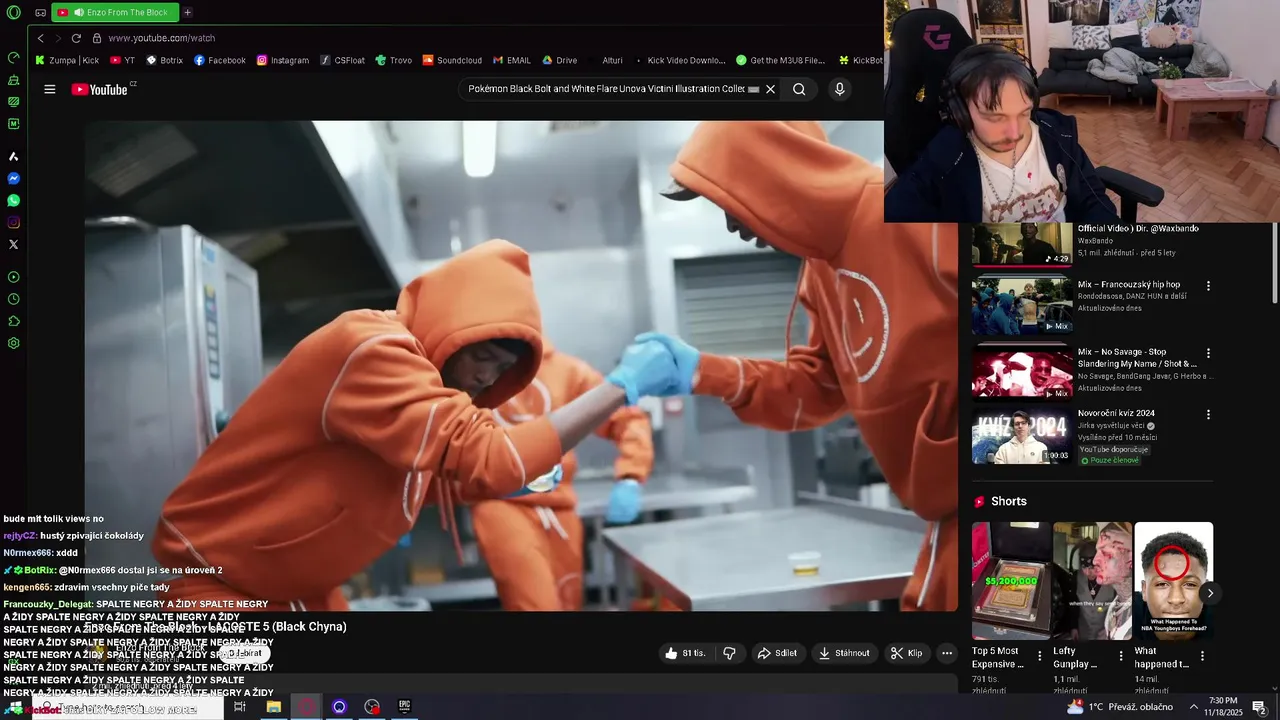Open the YT bookmark
Image resolution: width=1280 pixels, height=720 pixels.
(122, 60)
